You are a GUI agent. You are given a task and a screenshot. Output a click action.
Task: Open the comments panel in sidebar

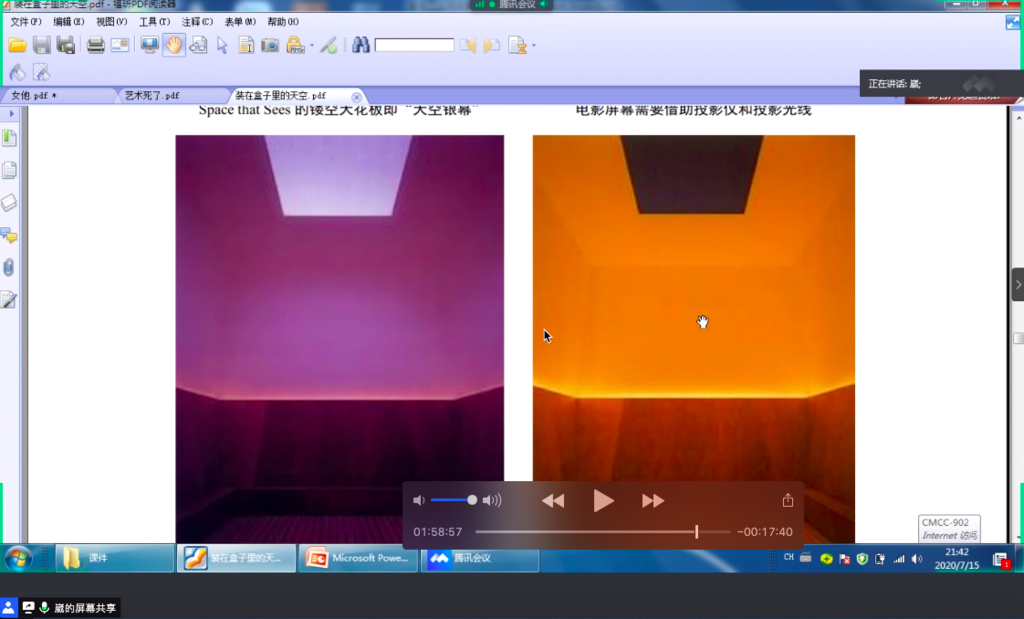pos(9,235)
